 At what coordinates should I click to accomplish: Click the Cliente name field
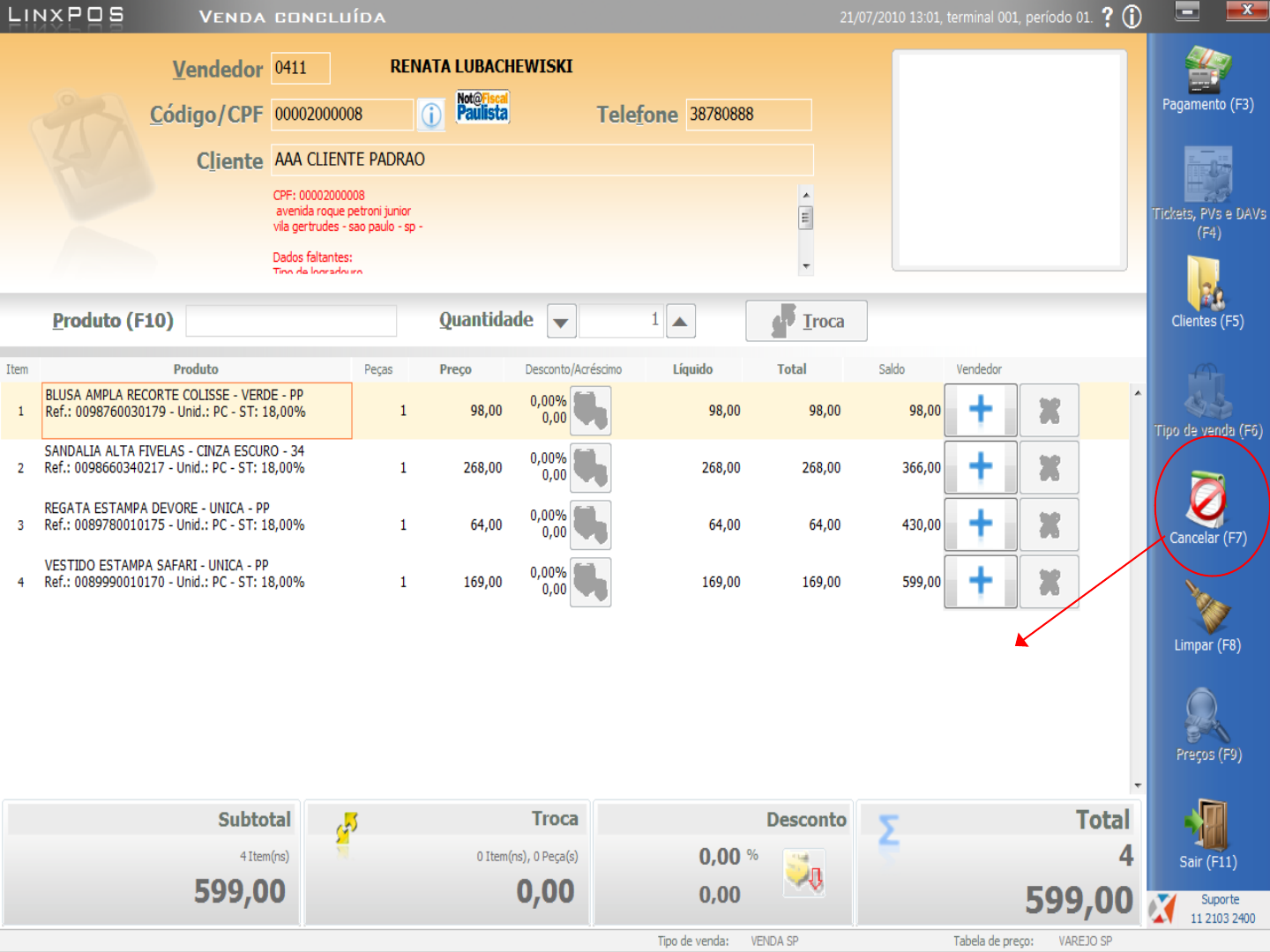(542, 160)
